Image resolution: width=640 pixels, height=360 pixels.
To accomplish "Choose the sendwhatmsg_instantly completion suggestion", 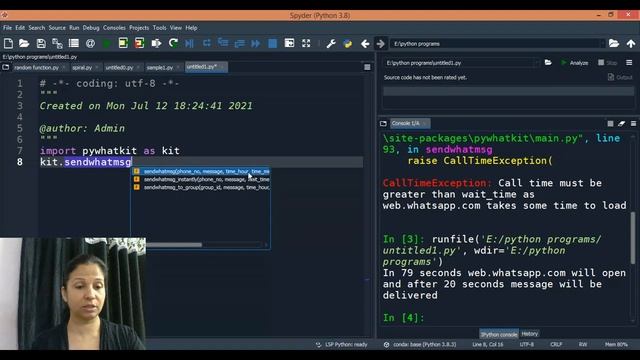I will tap(201, 179).
